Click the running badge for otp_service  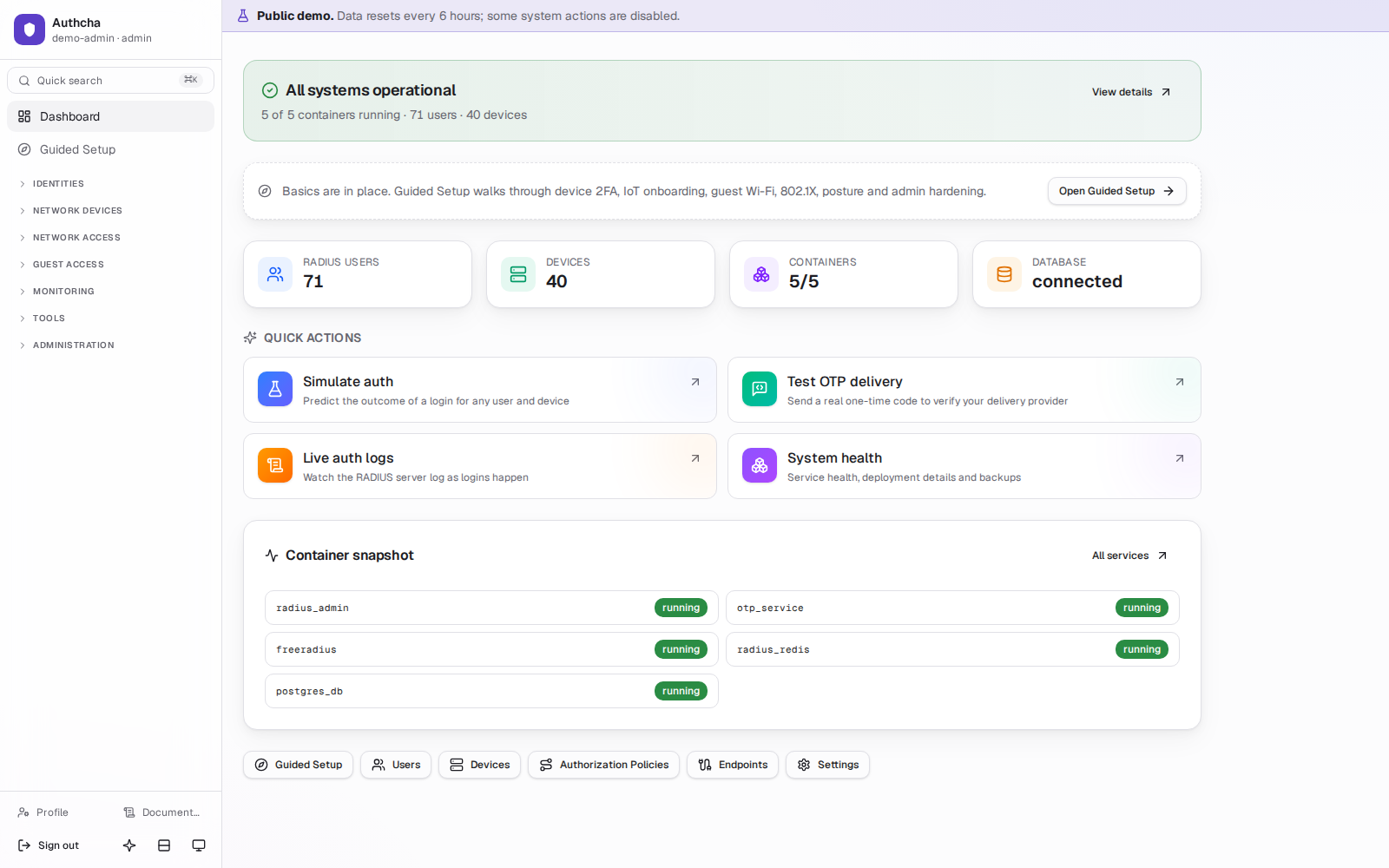coord(1142,608)
